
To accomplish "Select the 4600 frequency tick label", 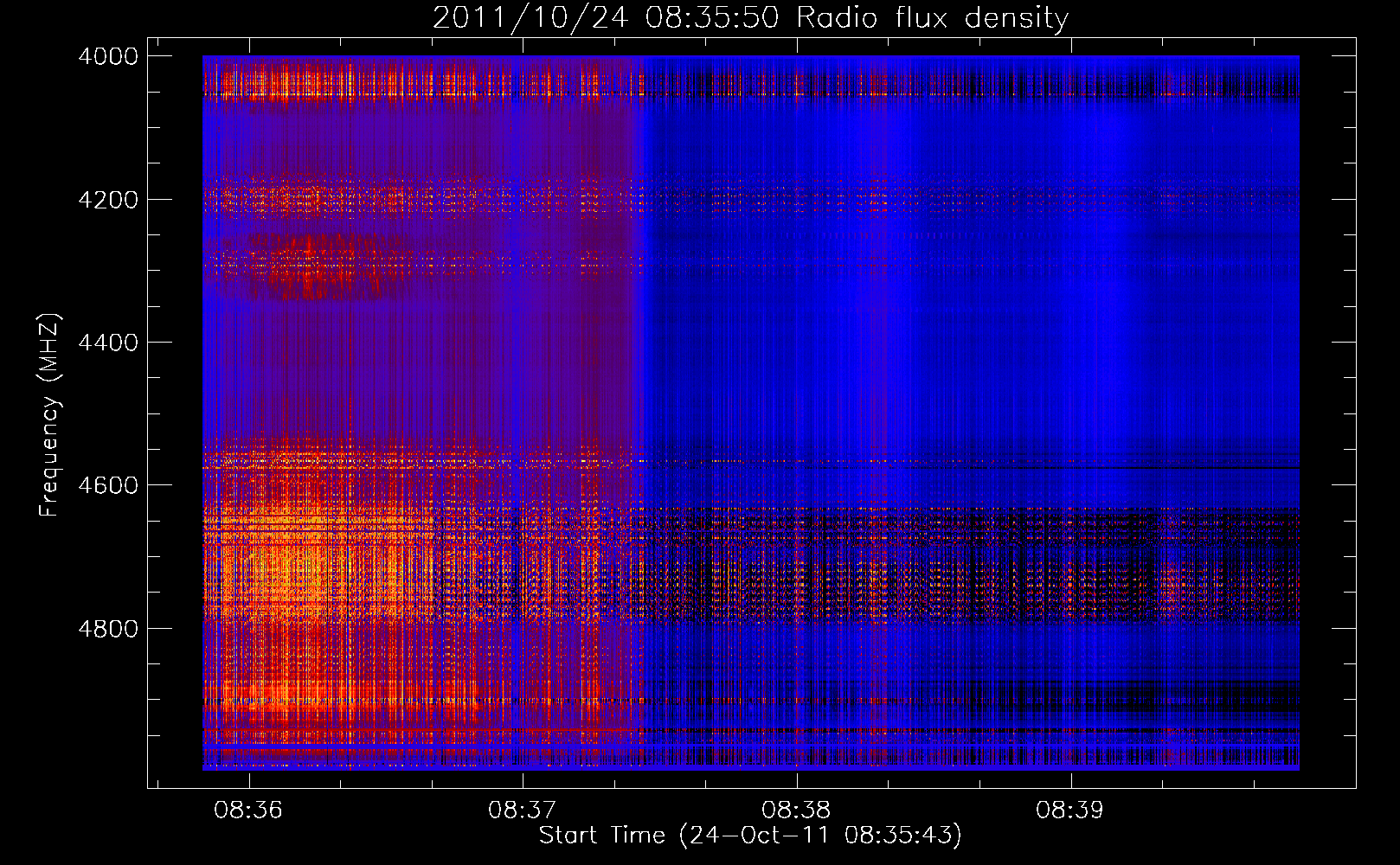I will [108, 485].
